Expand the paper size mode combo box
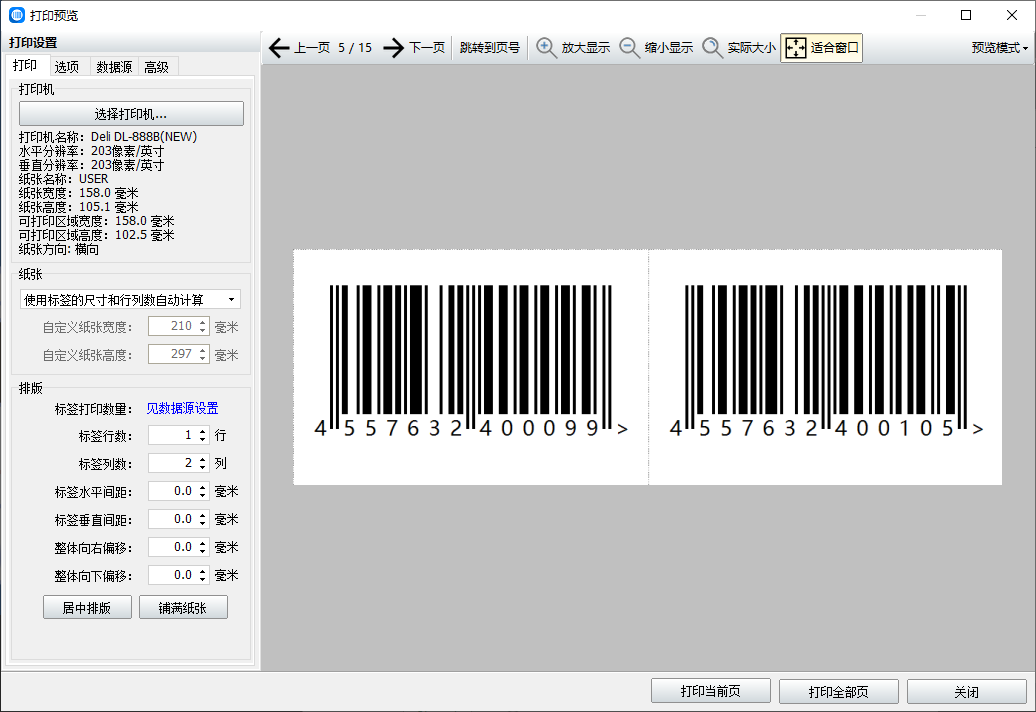 [130, 300]
